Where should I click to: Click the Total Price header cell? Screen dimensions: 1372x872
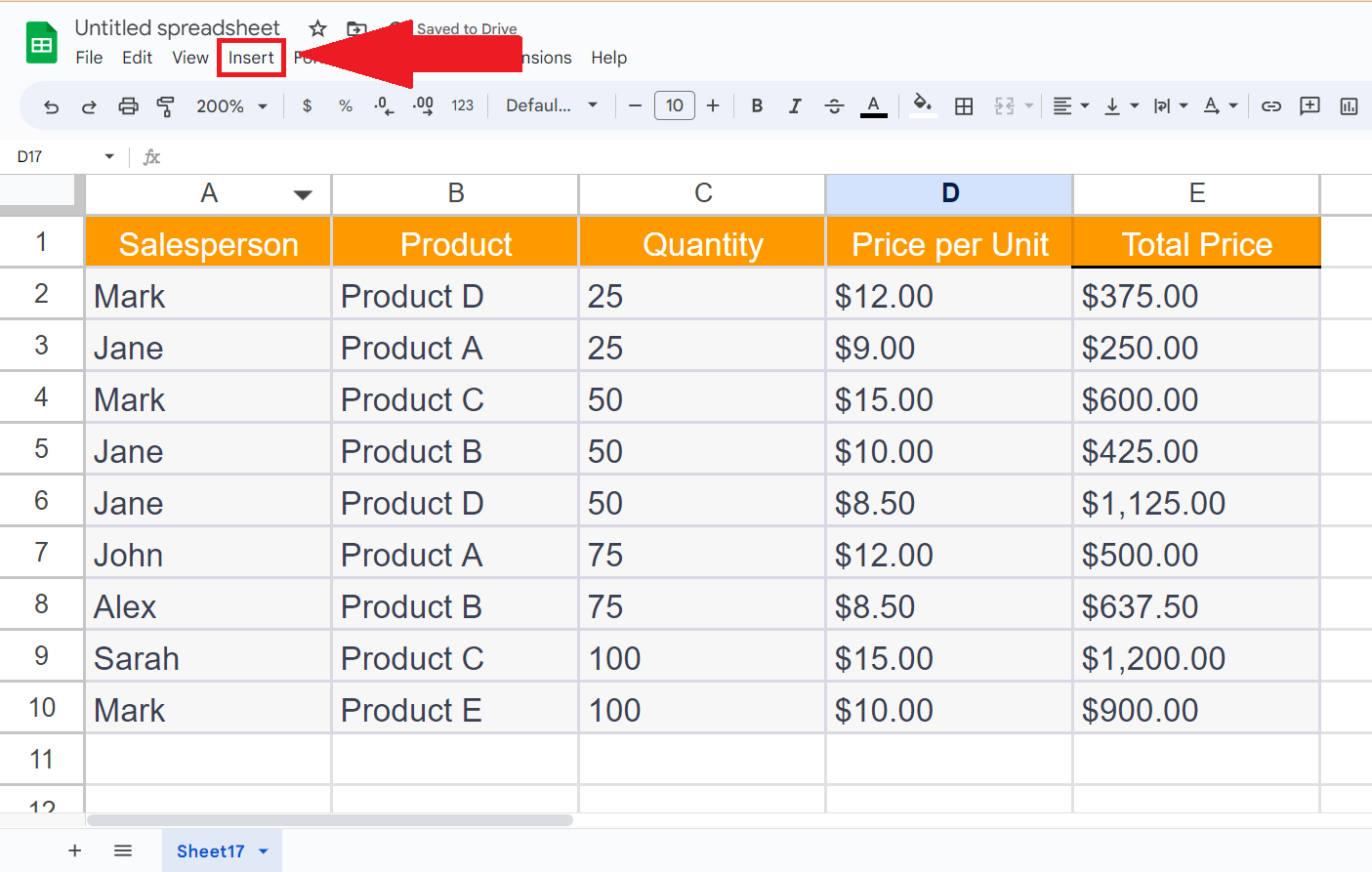tap(1196, 242)
